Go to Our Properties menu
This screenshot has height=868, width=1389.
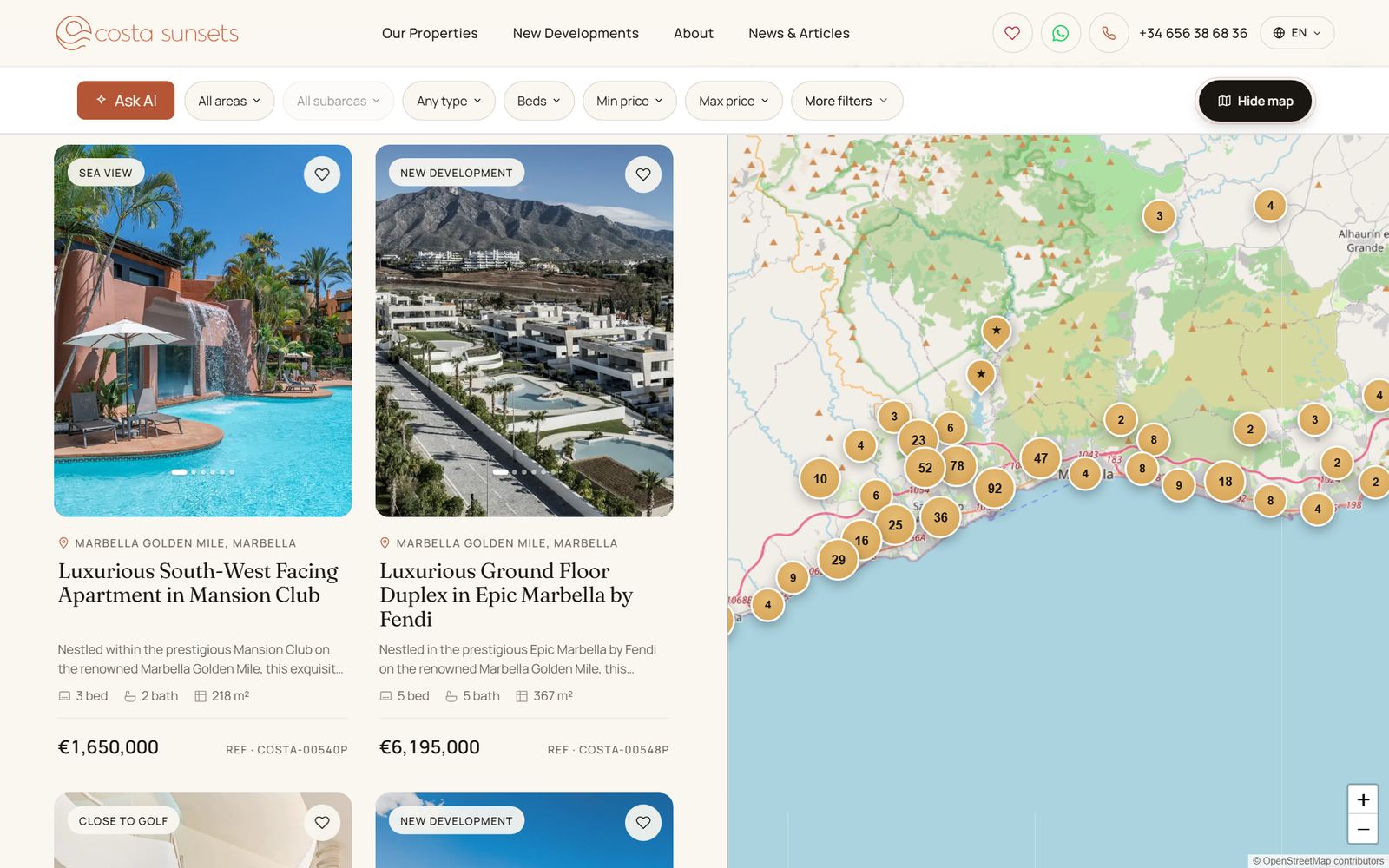(430, 33)
